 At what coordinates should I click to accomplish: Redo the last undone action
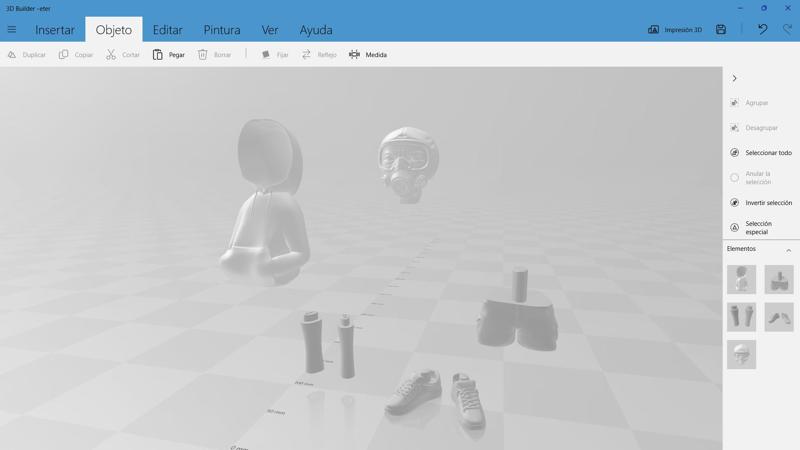point(787,30)
